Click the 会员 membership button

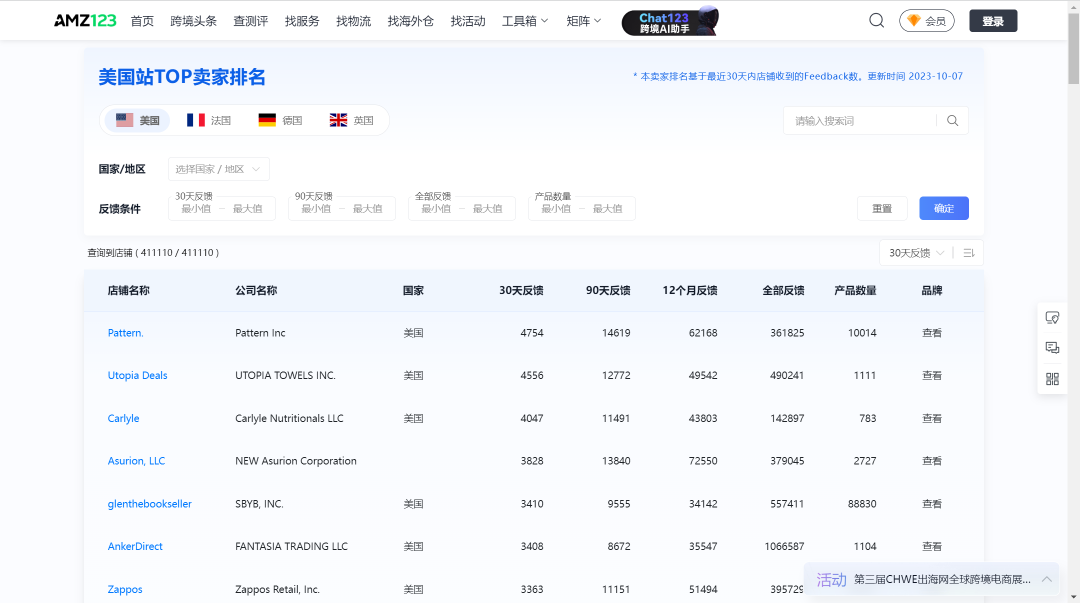point(926,21)
